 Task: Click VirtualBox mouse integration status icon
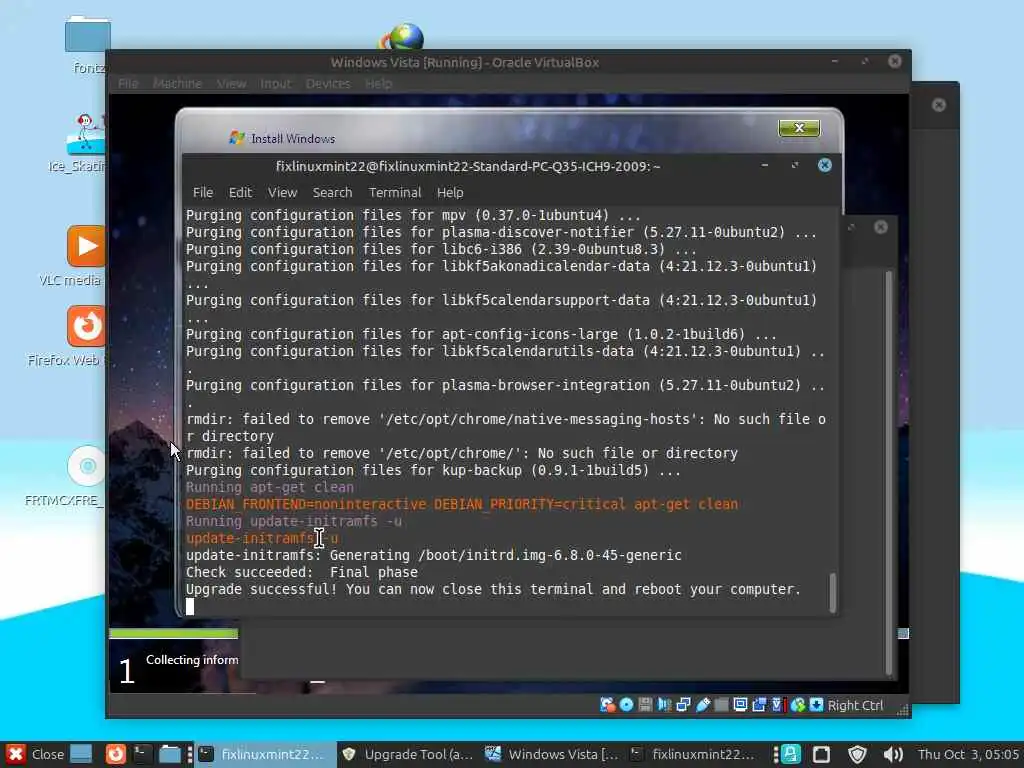(797, 705)
